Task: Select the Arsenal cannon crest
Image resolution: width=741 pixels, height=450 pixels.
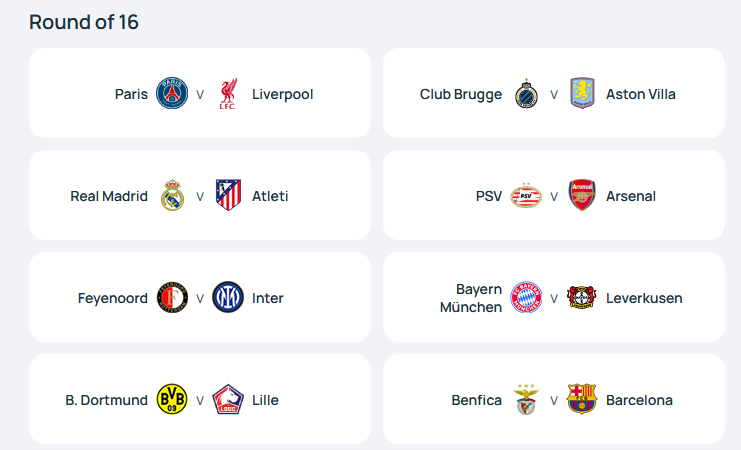Action: [582, 195]
